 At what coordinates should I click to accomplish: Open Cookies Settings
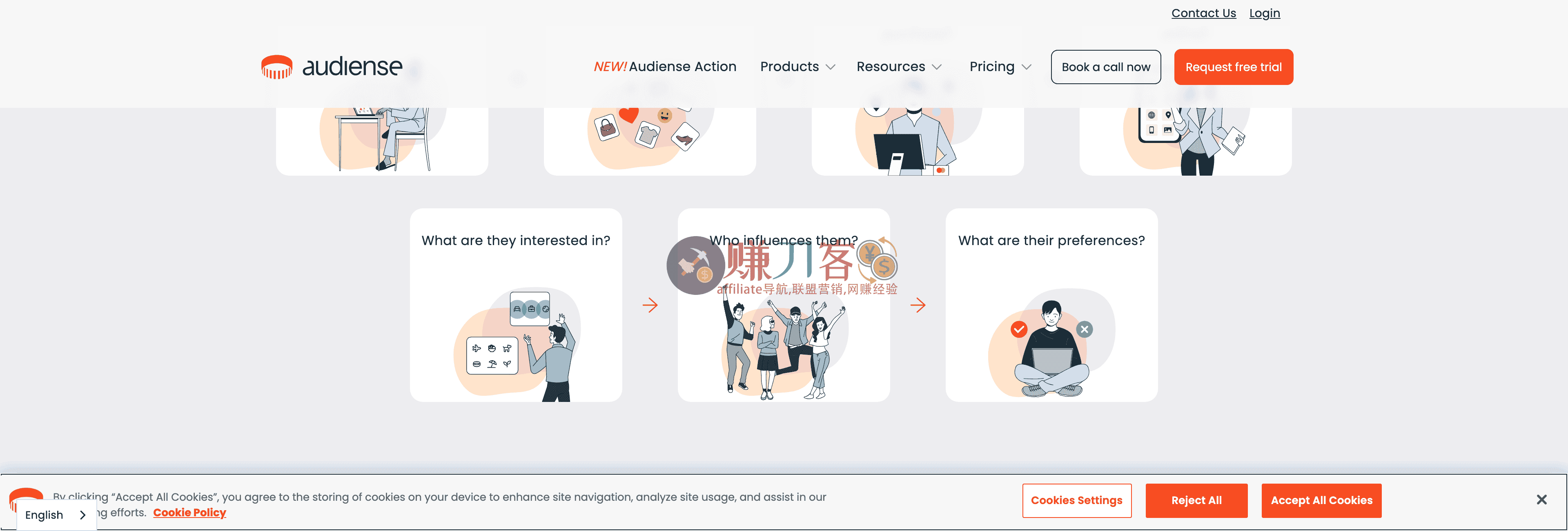pos(1076,500)
